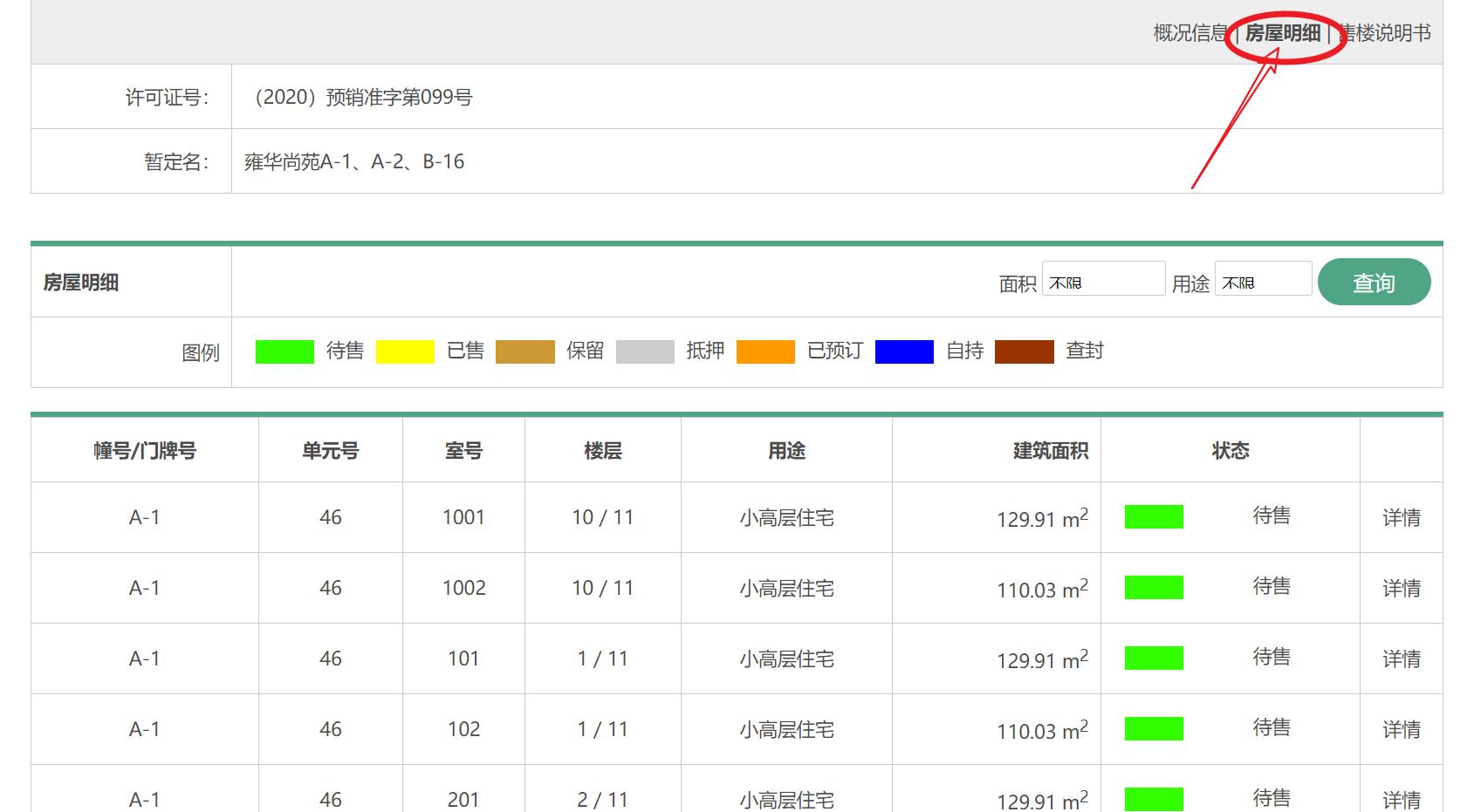Viewport: 1474px width, 812px height.
Task: Click the green status bar beside room 102
Action: pyautogui.click(x=1153, y=728)
